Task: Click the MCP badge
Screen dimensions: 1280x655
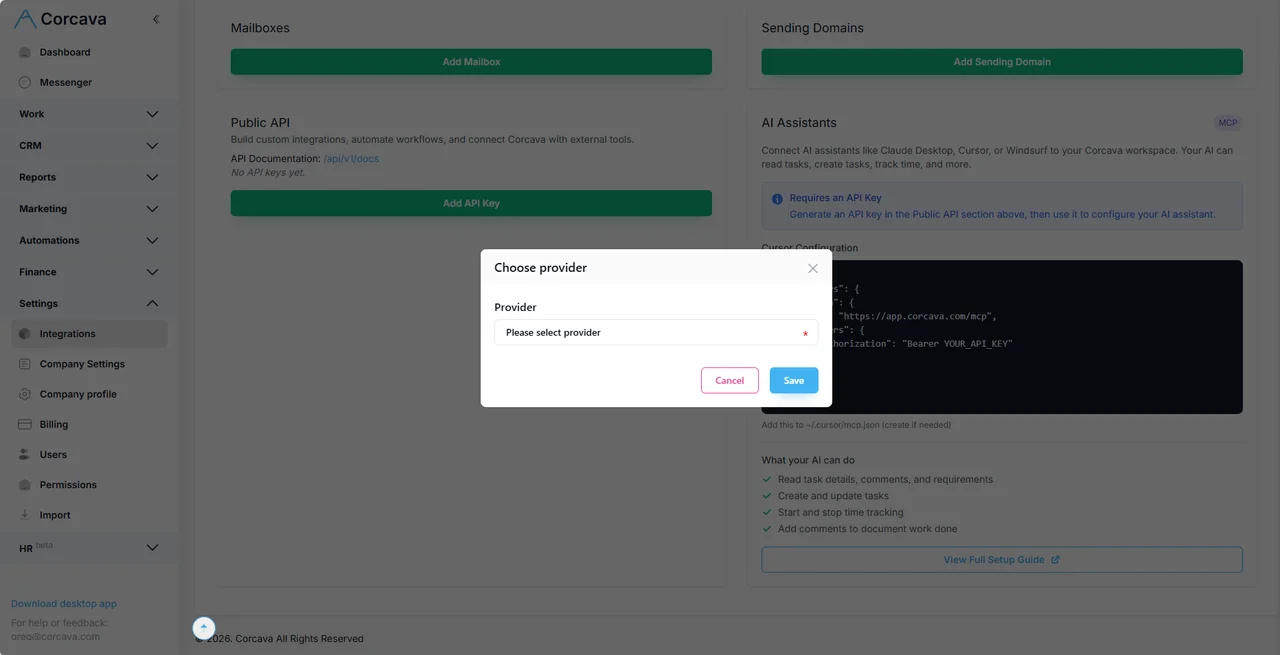Action: coord(1228,123)
